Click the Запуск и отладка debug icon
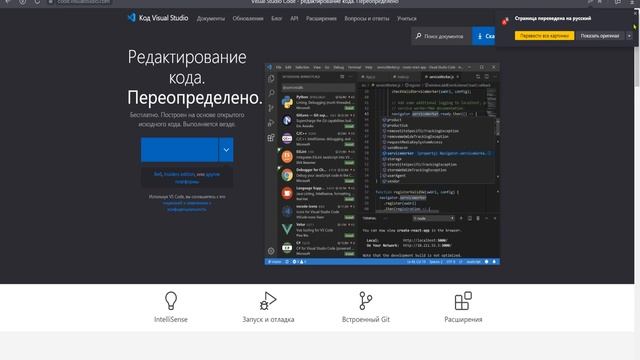Screen dimensions: 640x360 coord(268,301)
